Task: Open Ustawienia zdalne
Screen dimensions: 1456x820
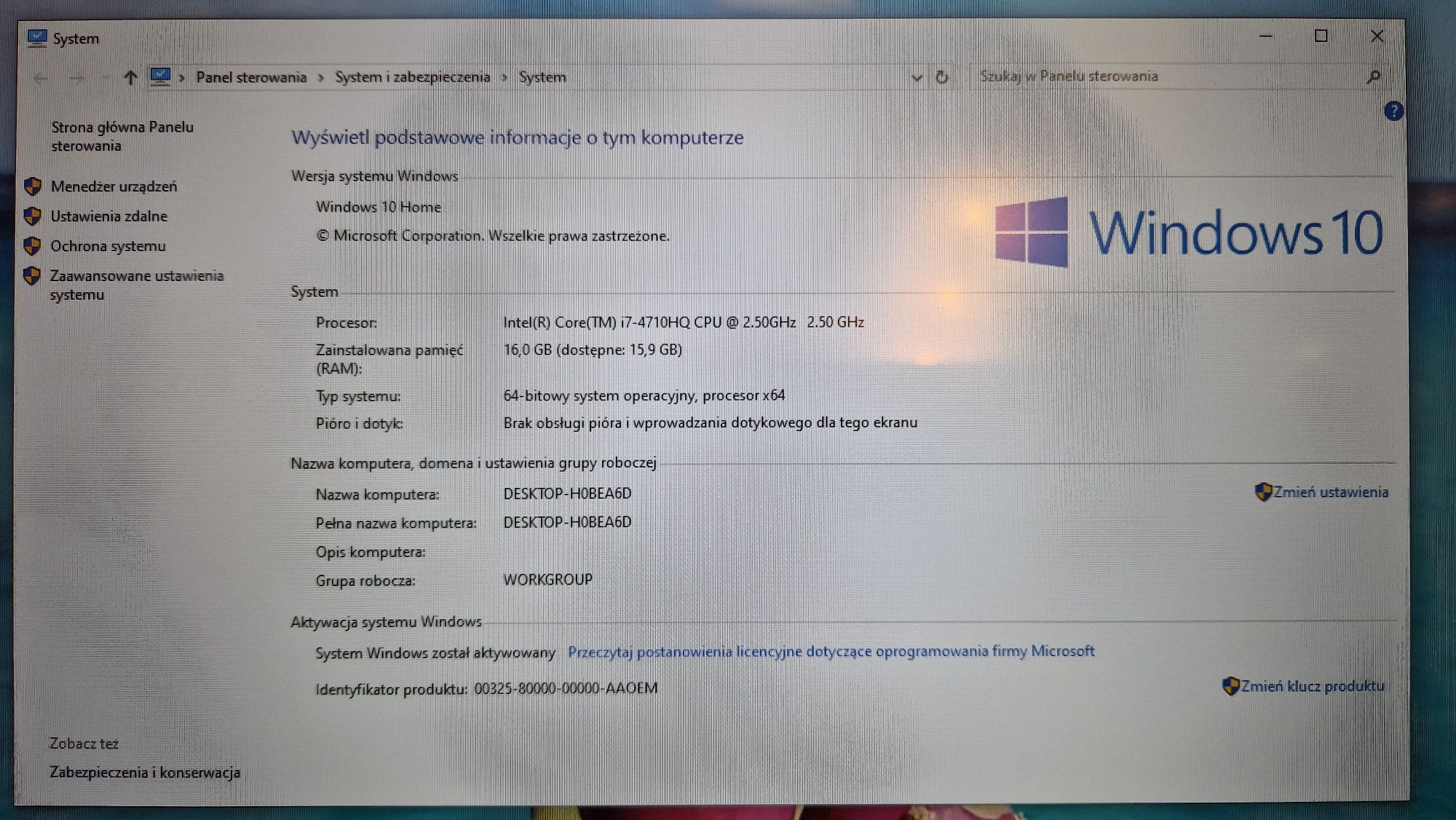Action: [108, 216]
